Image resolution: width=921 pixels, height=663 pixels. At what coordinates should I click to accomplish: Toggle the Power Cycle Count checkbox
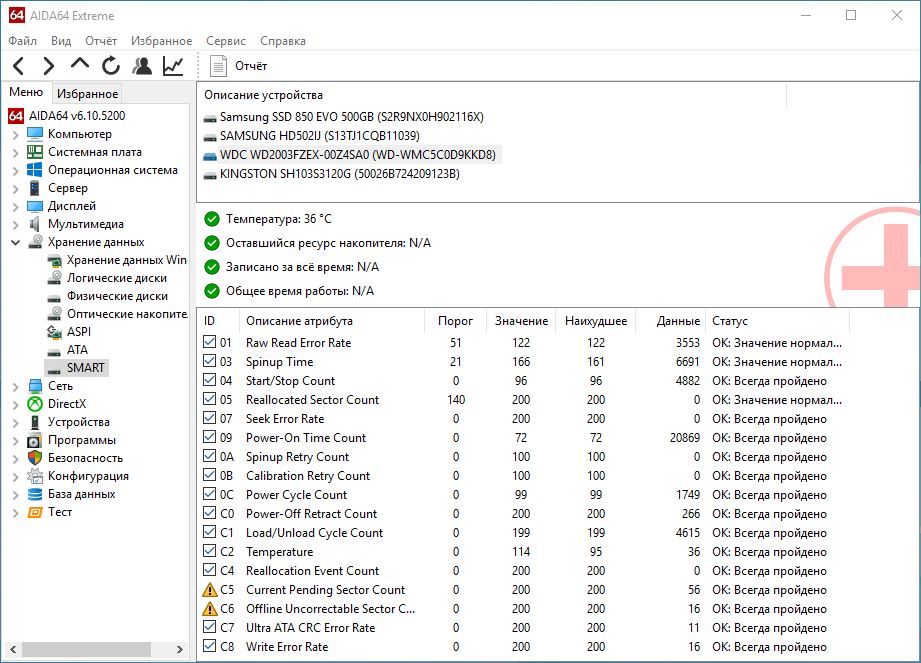(x=209, y=493)
